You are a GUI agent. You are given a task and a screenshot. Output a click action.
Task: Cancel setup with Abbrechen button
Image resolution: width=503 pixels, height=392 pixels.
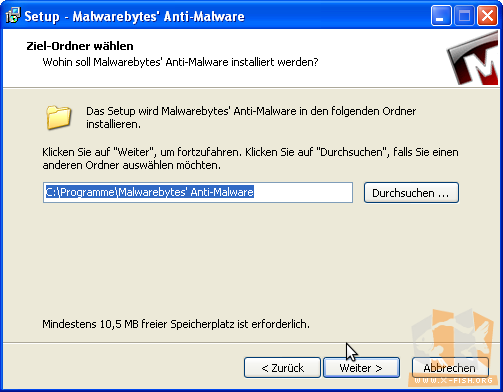click(x=450, y=368)
